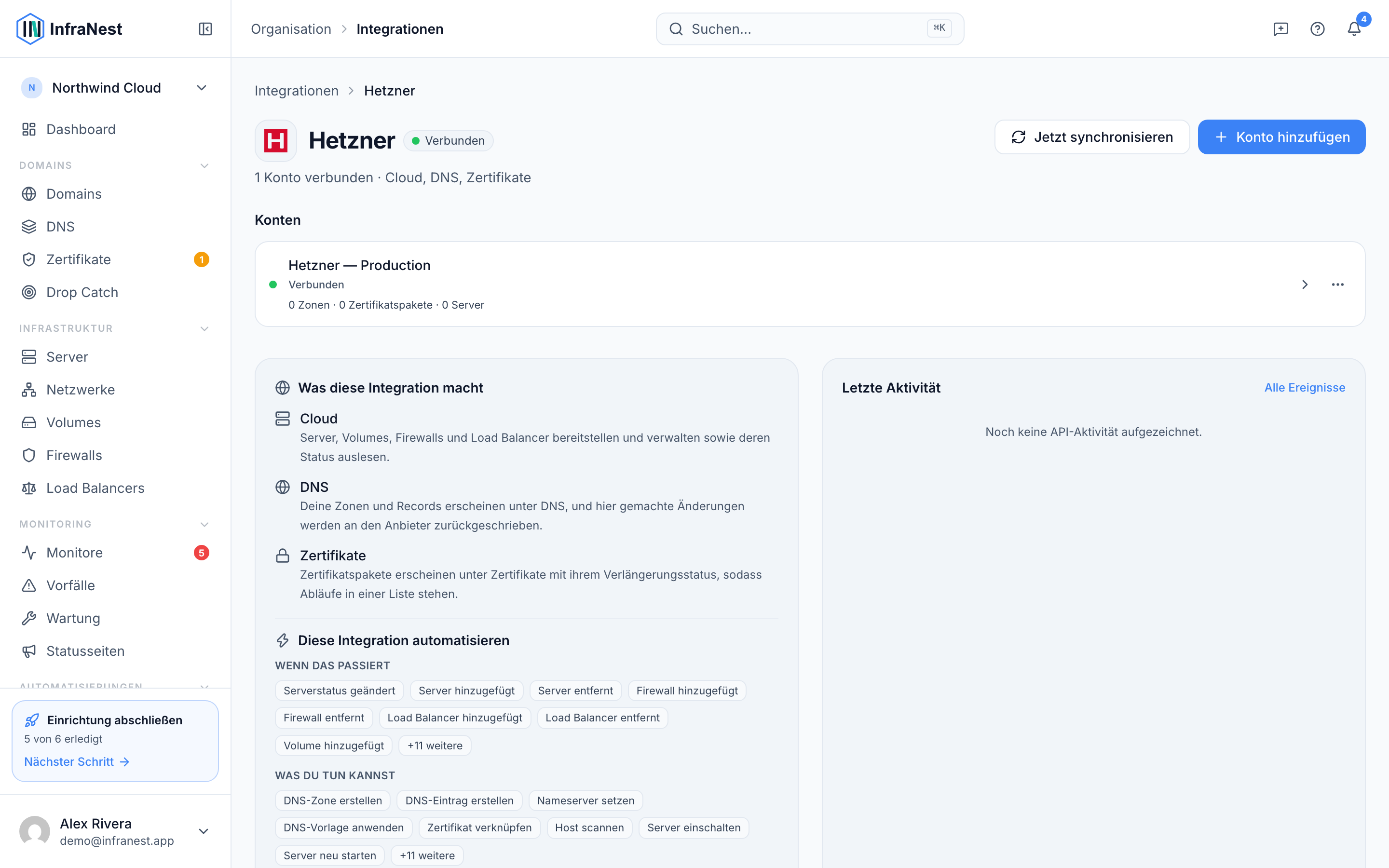Navigate to Netzwerke in the sidebar

(115, 390)
